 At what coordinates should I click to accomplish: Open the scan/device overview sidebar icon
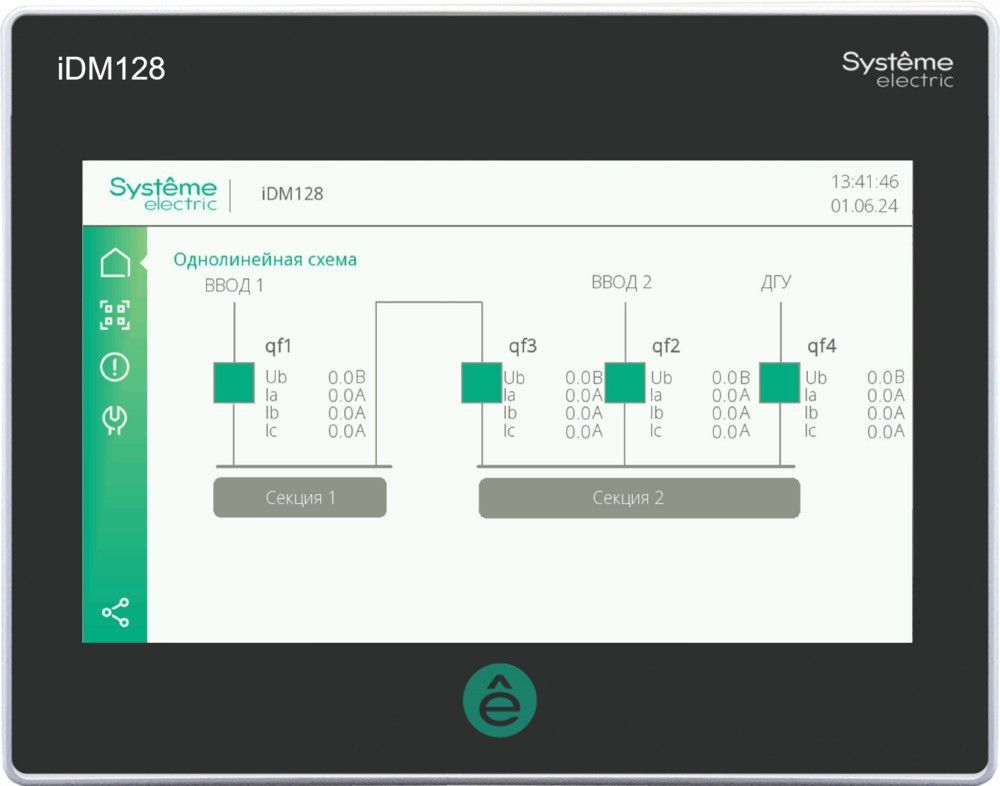pyautogui.click(x=115, y=314)
